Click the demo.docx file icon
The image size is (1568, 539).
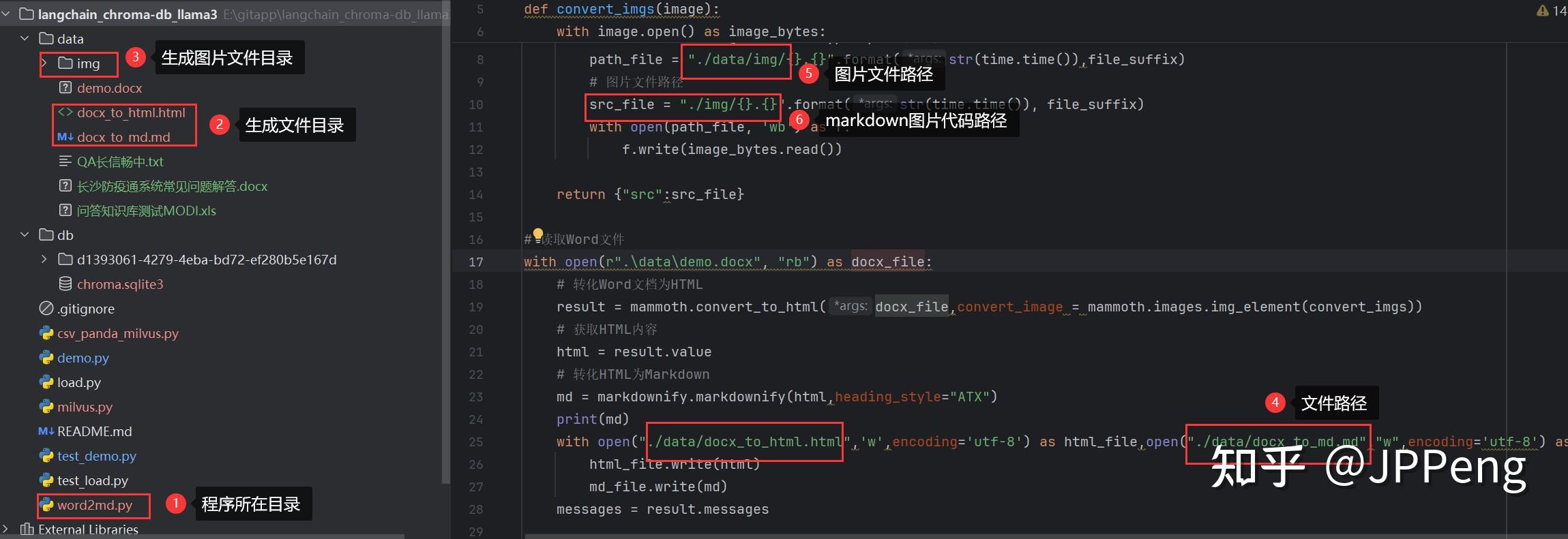[65, 87]
